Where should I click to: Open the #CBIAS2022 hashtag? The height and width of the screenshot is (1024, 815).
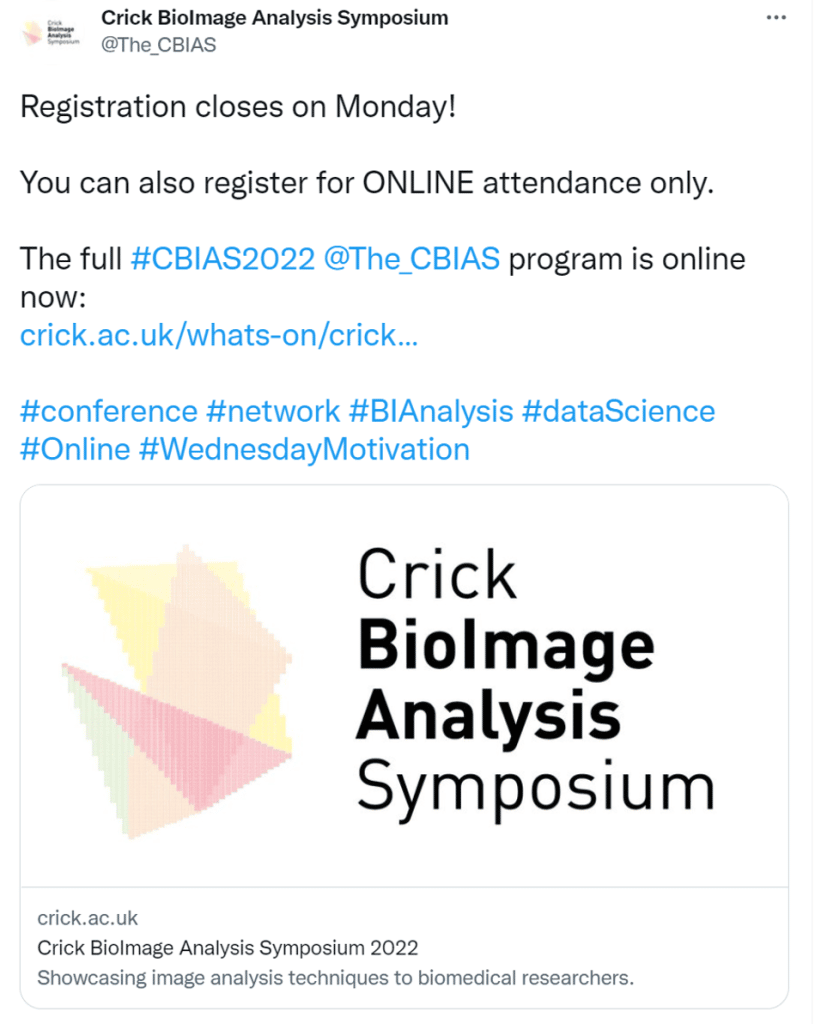pyautogui.click(x=223, y=259)
